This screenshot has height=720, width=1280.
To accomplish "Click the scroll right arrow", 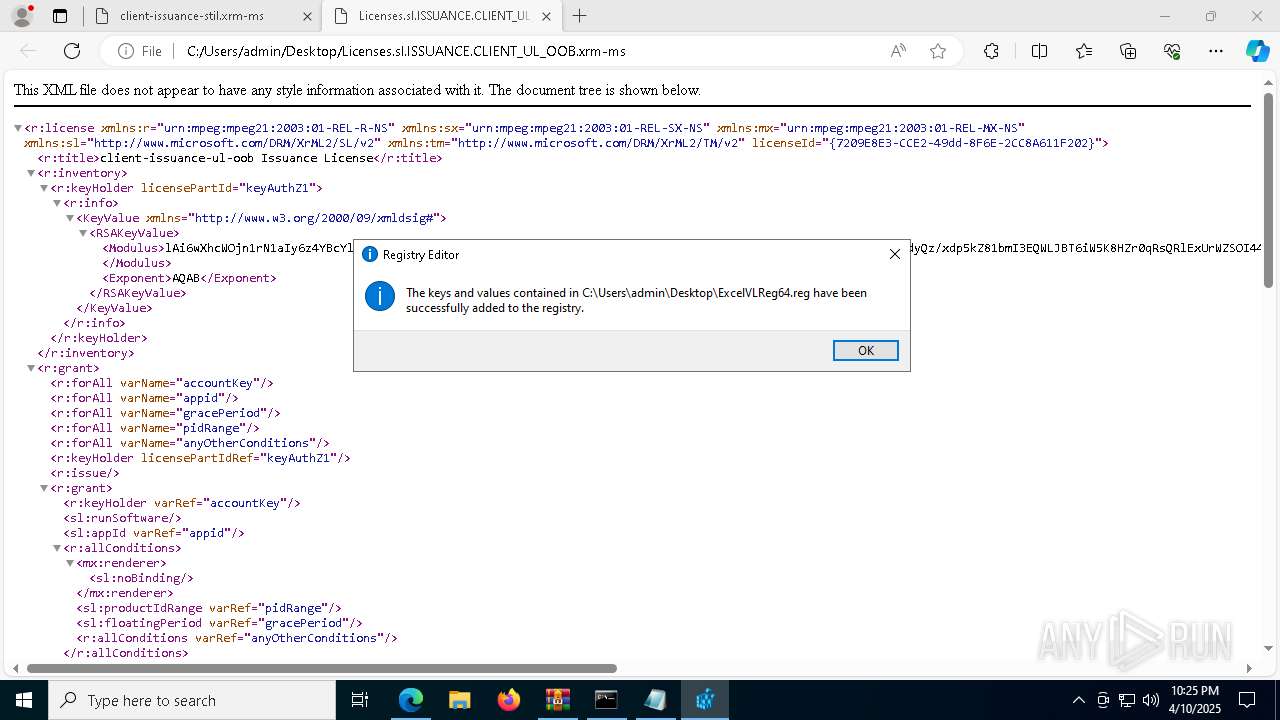I will 1249,668.
